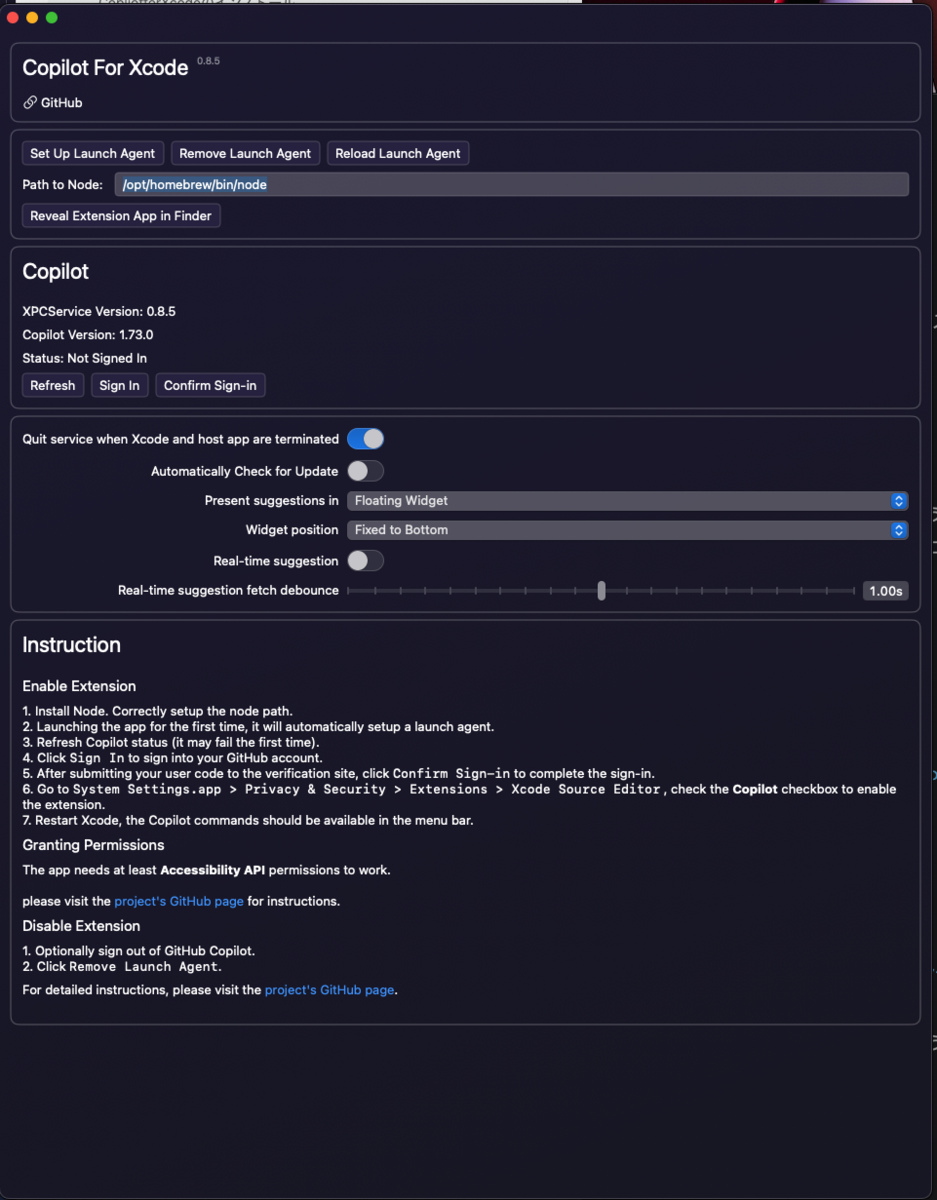937x1200 pixels.
Task: Click Reload Launch Agent button
Action: (x=397, y=153)
